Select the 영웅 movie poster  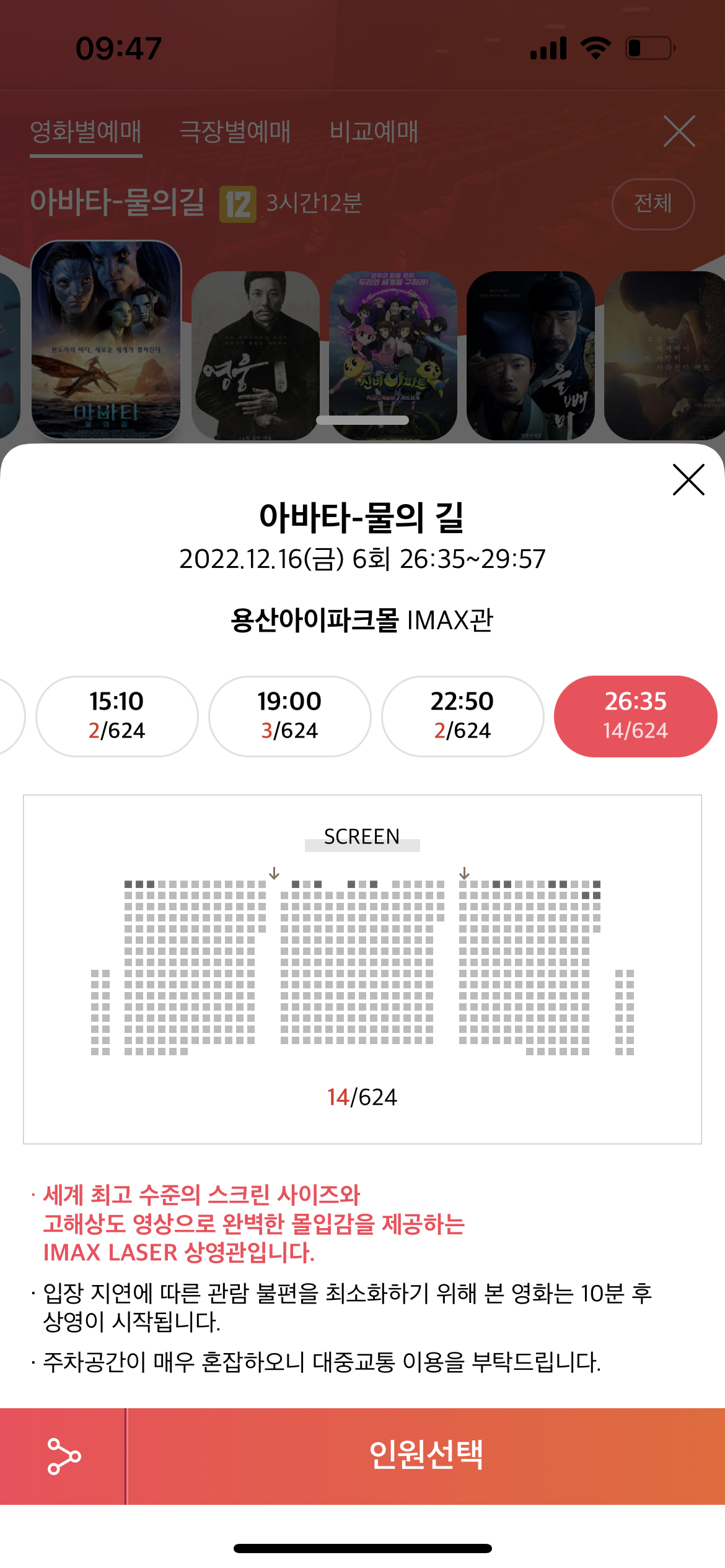tap(255, 355)
